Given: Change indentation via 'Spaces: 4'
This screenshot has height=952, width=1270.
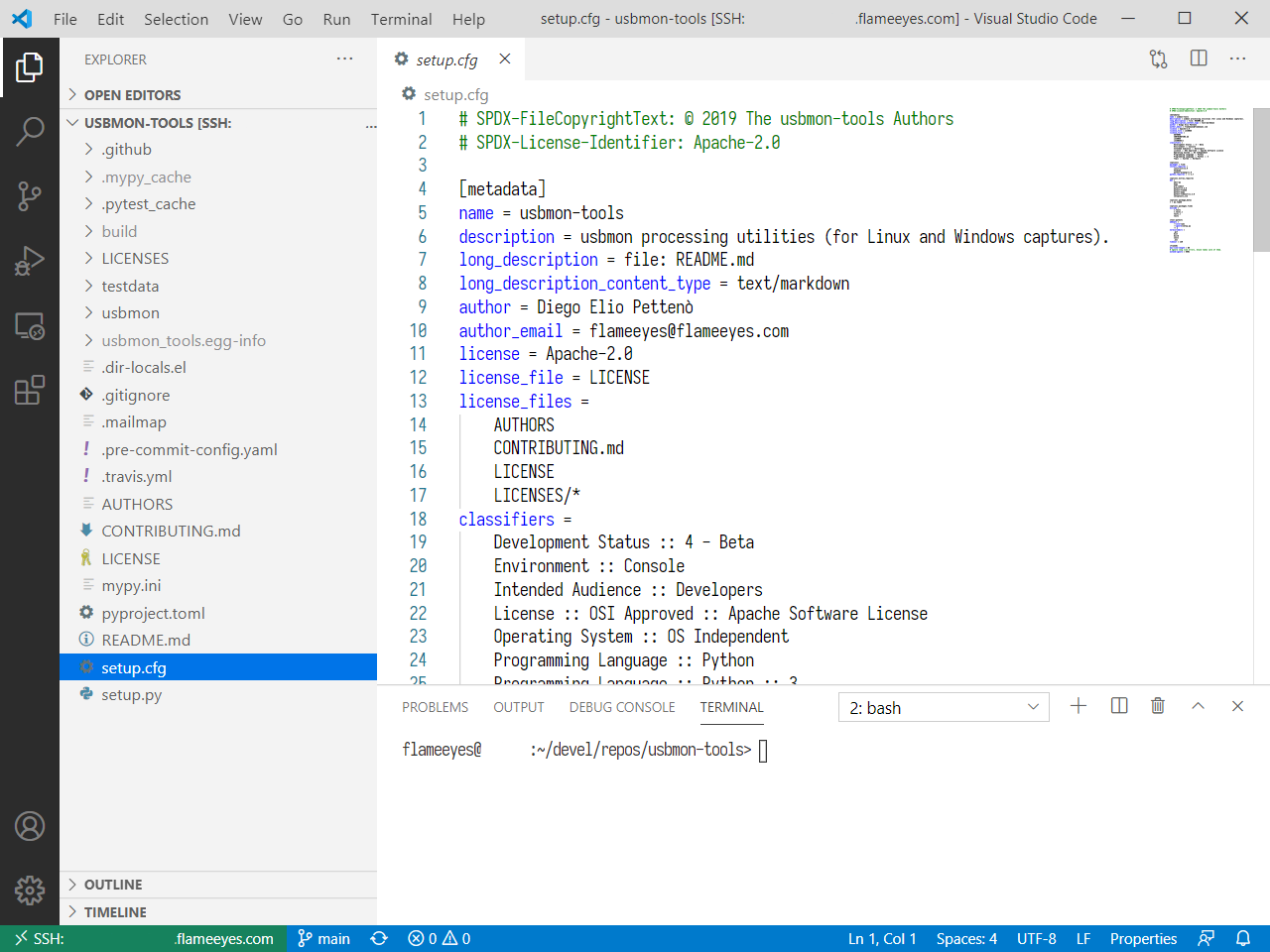Looking at the screenshot, I should 966,938.
